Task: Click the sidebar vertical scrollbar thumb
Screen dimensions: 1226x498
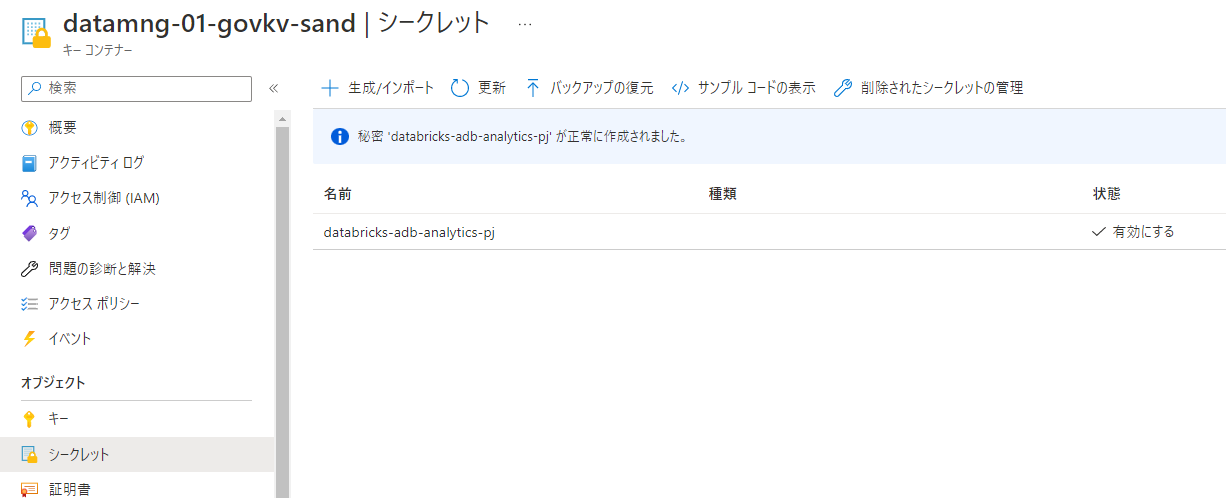Action: click(282, 312)
